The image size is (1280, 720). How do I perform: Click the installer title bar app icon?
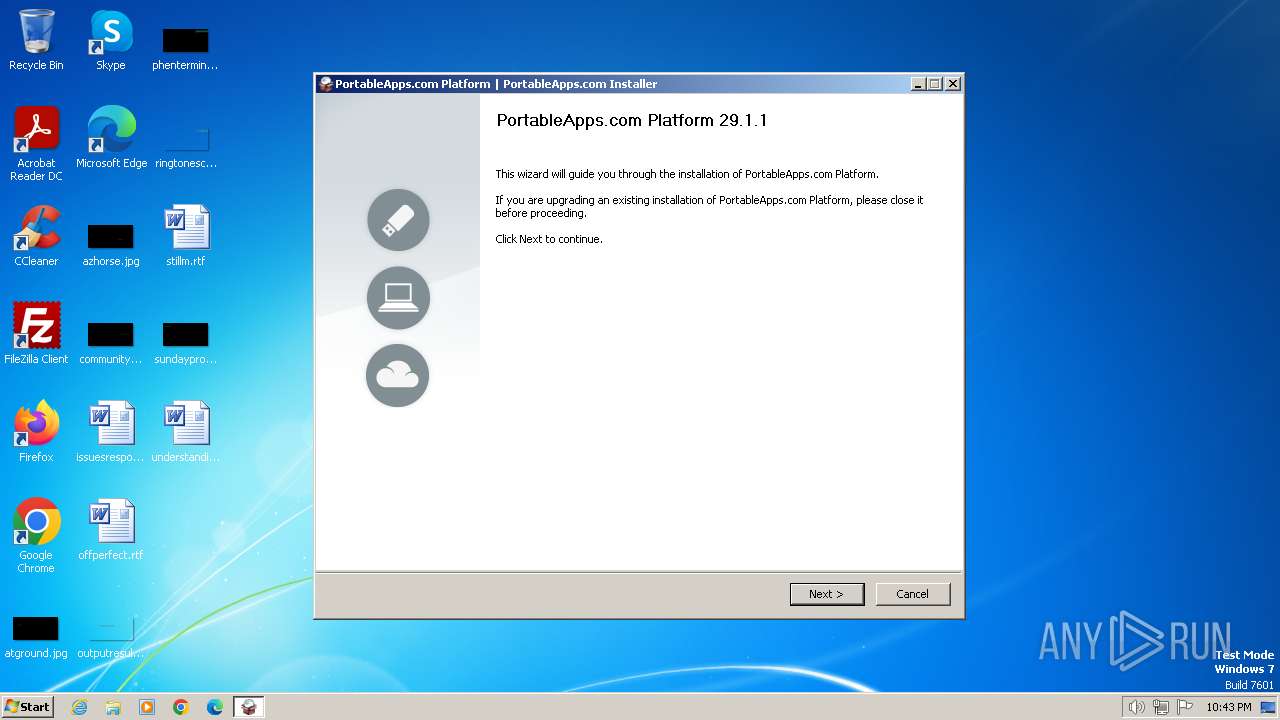click(x=325, y=84)
